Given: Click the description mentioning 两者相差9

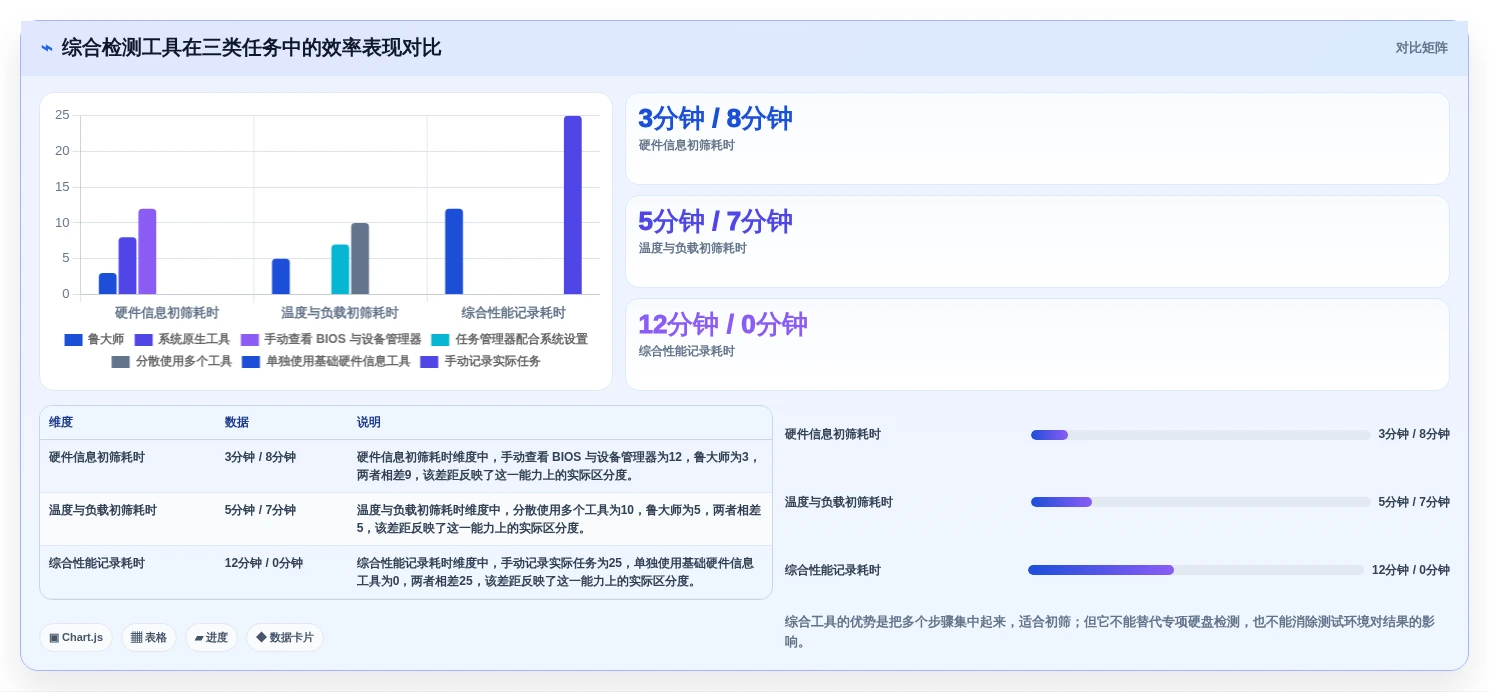Looking at the screenshot, I should click(x=559, y=466).
